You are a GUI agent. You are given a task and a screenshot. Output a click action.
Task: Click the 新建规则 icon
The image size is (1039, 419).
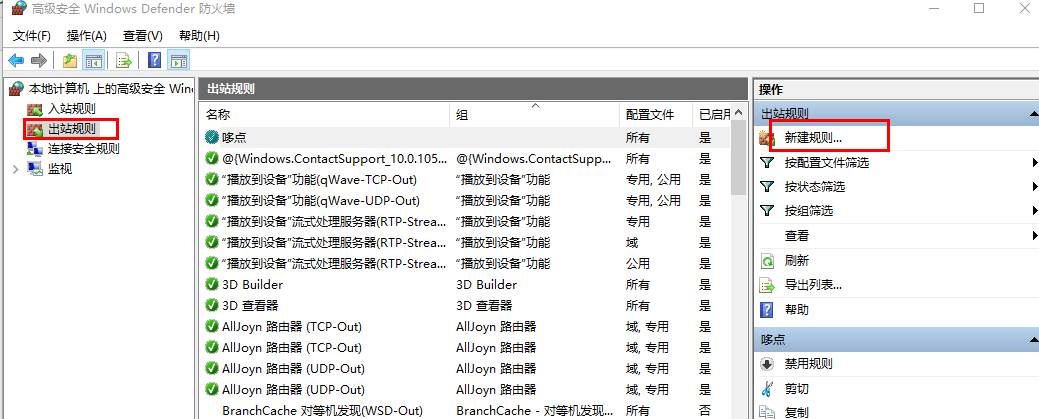(x=767, y=138)
